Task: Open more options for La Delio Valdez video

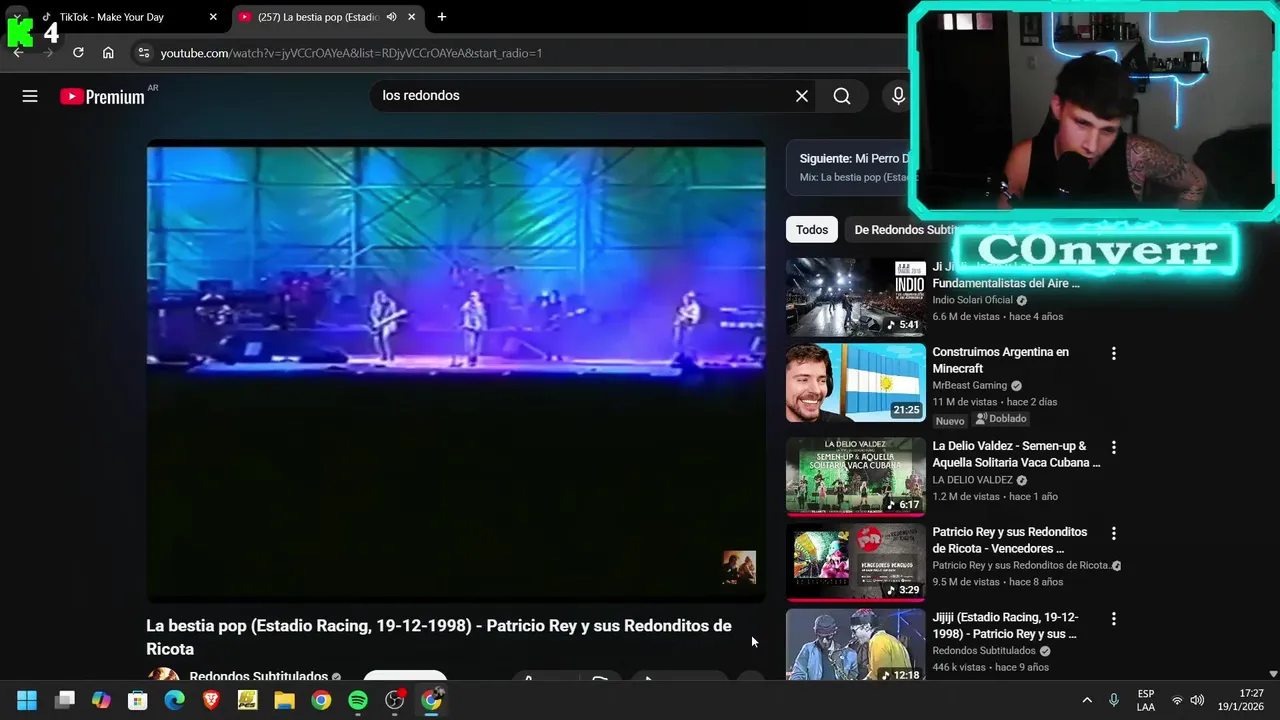Action: (1114, 447)
